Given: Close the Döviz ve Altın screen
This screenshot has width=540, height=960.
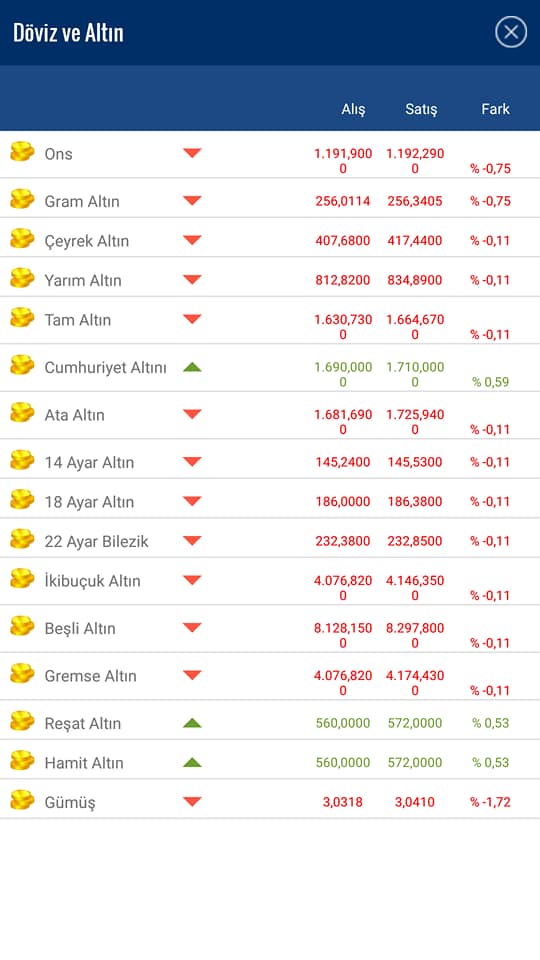Looking at the screenshot, I should tap(511, 32).
